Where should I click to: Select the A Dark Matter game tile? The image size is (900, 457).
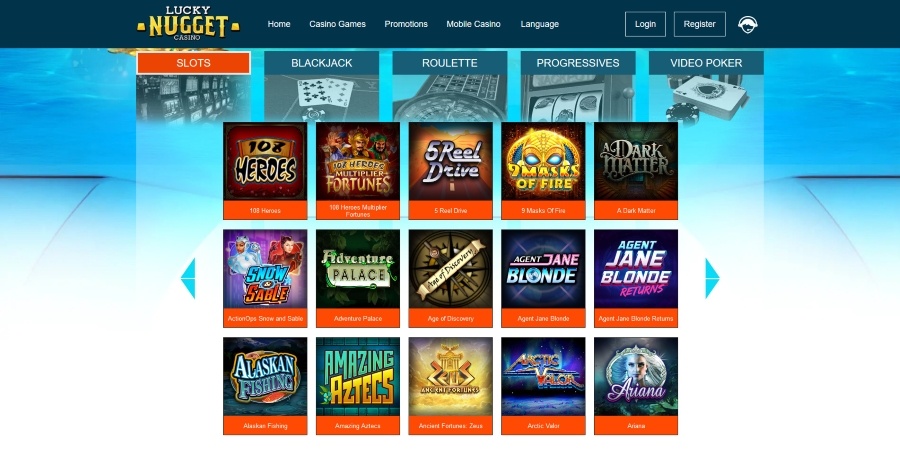pos(636,171)
